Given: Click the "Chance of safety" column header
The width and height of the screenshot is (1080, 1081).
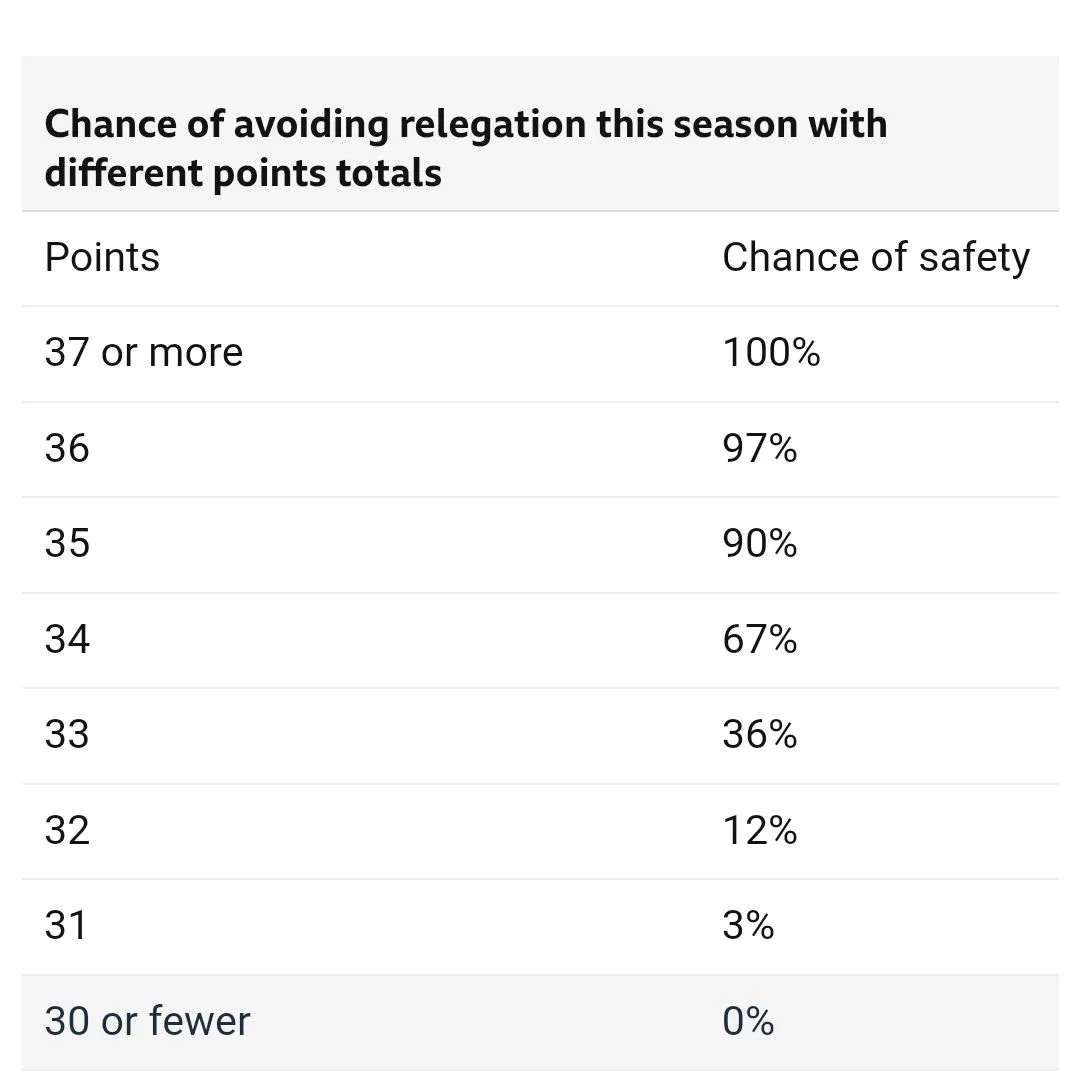Looking at the screenshot, I should point(875,258).
